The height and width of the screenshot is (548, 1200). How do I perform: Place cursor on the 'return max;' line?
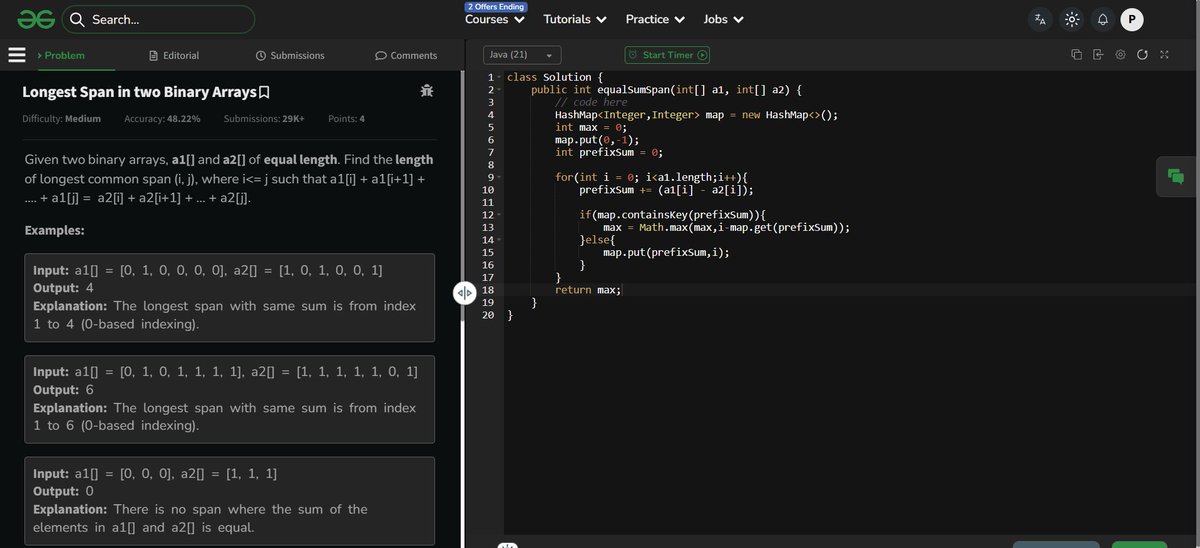click(588, 290)
